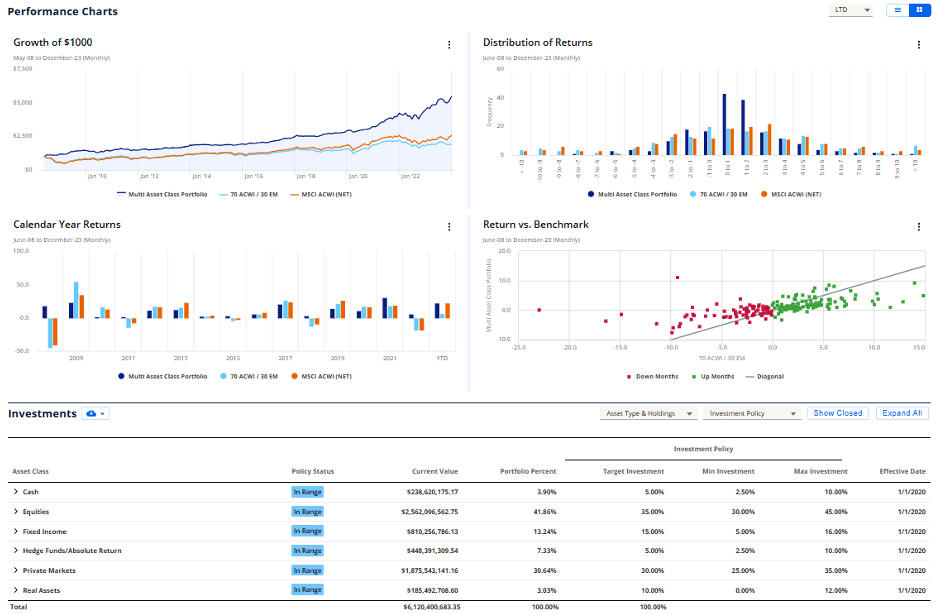This screenshot has height=614, width=940.
Task: Expand the Private Markets row
Action: 15,571
